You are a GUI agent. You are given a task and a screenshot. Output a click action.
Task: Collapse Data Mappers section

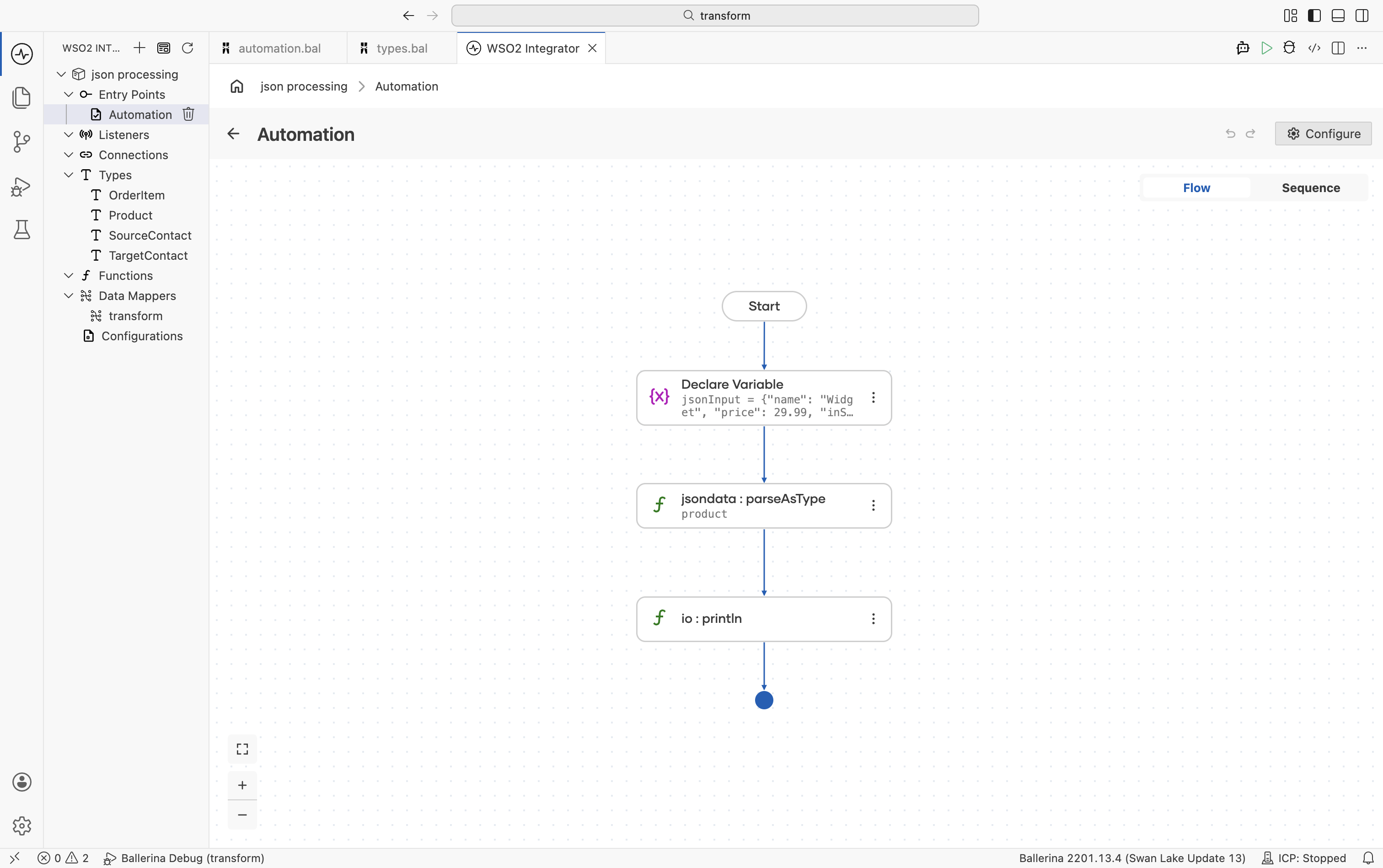tap(68, 295)
